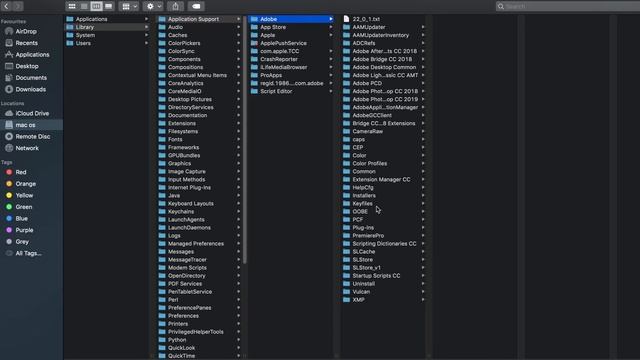The image size is (640, 360).
Task: Expand the Caches folder arrow
Action: click(239, 35)
